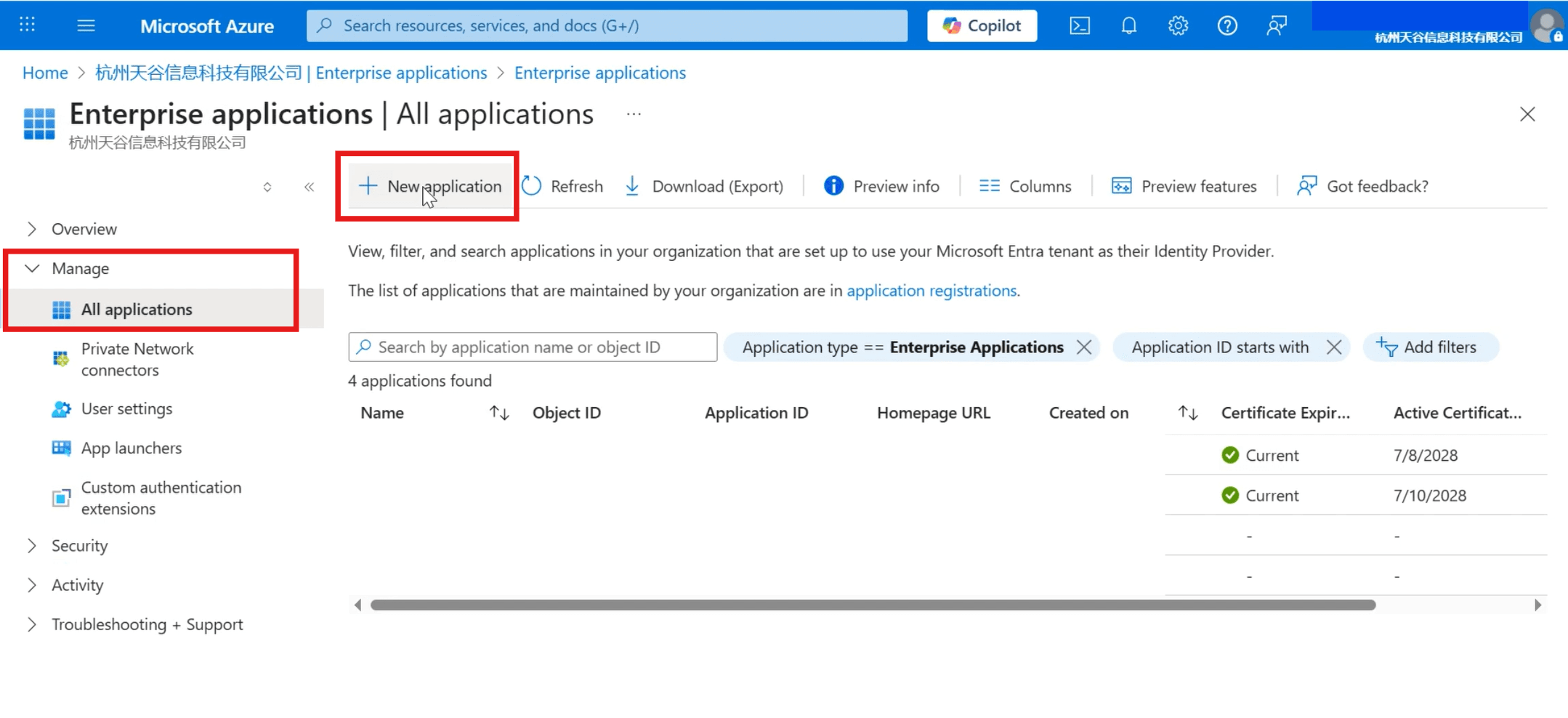This screenshot has height=718, width=1568.
Task: Focus the global search resources box
Action: pyautogui.click(x=607, y=25)
